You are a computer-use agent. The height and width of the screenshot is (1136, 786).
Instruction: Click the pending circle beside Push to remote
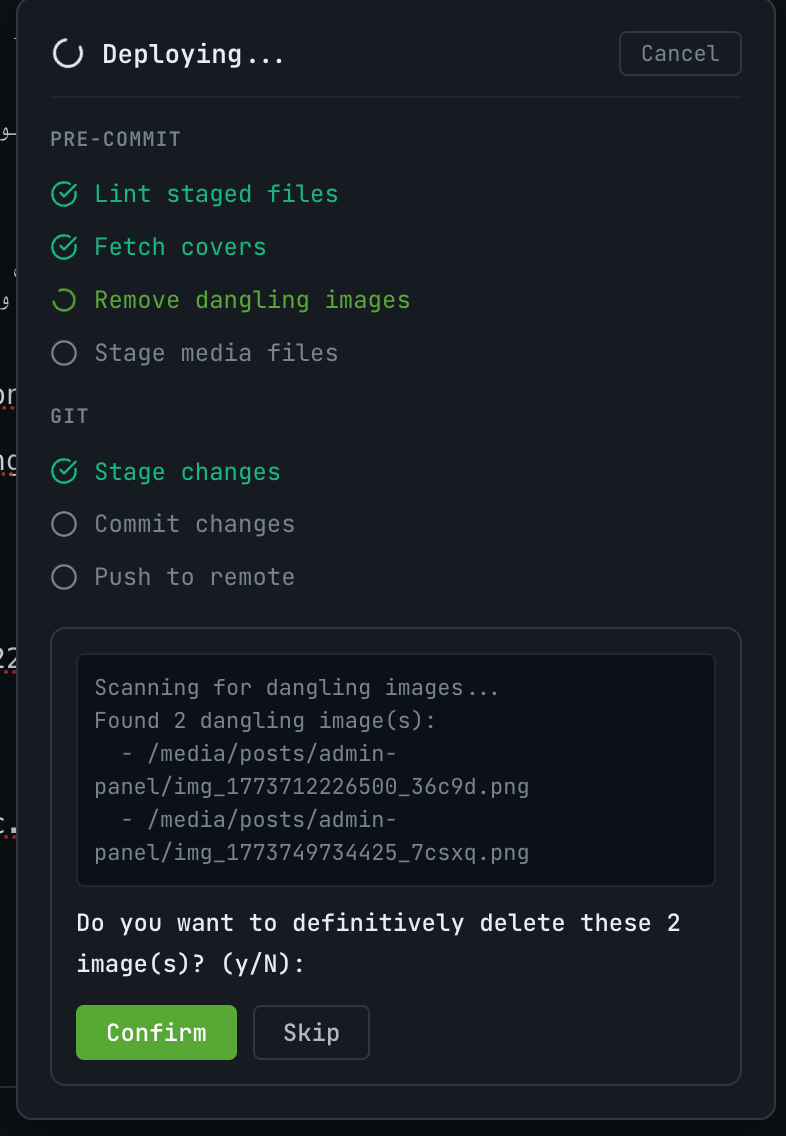click(x=63, y=577)
